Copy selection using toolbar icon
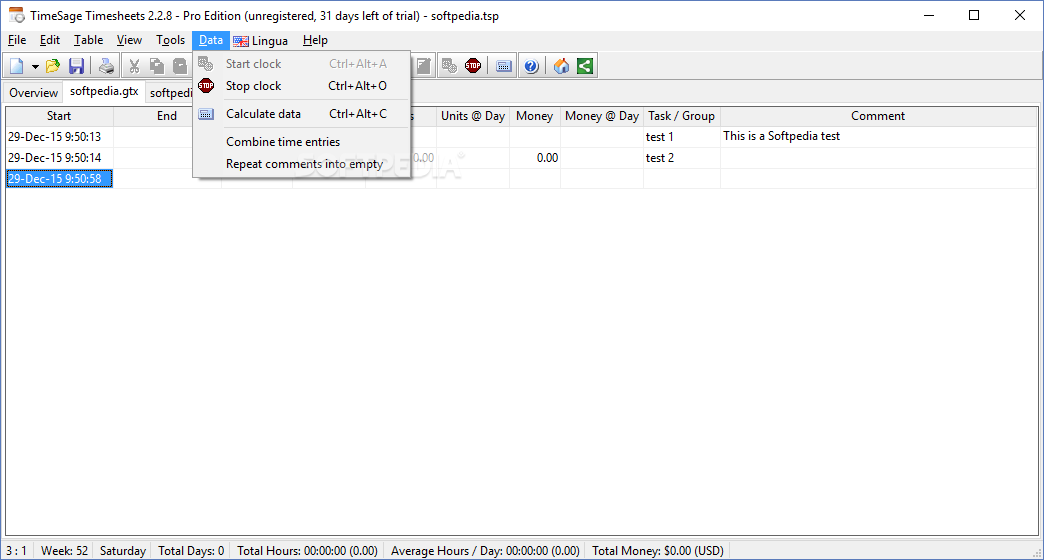 156,66
